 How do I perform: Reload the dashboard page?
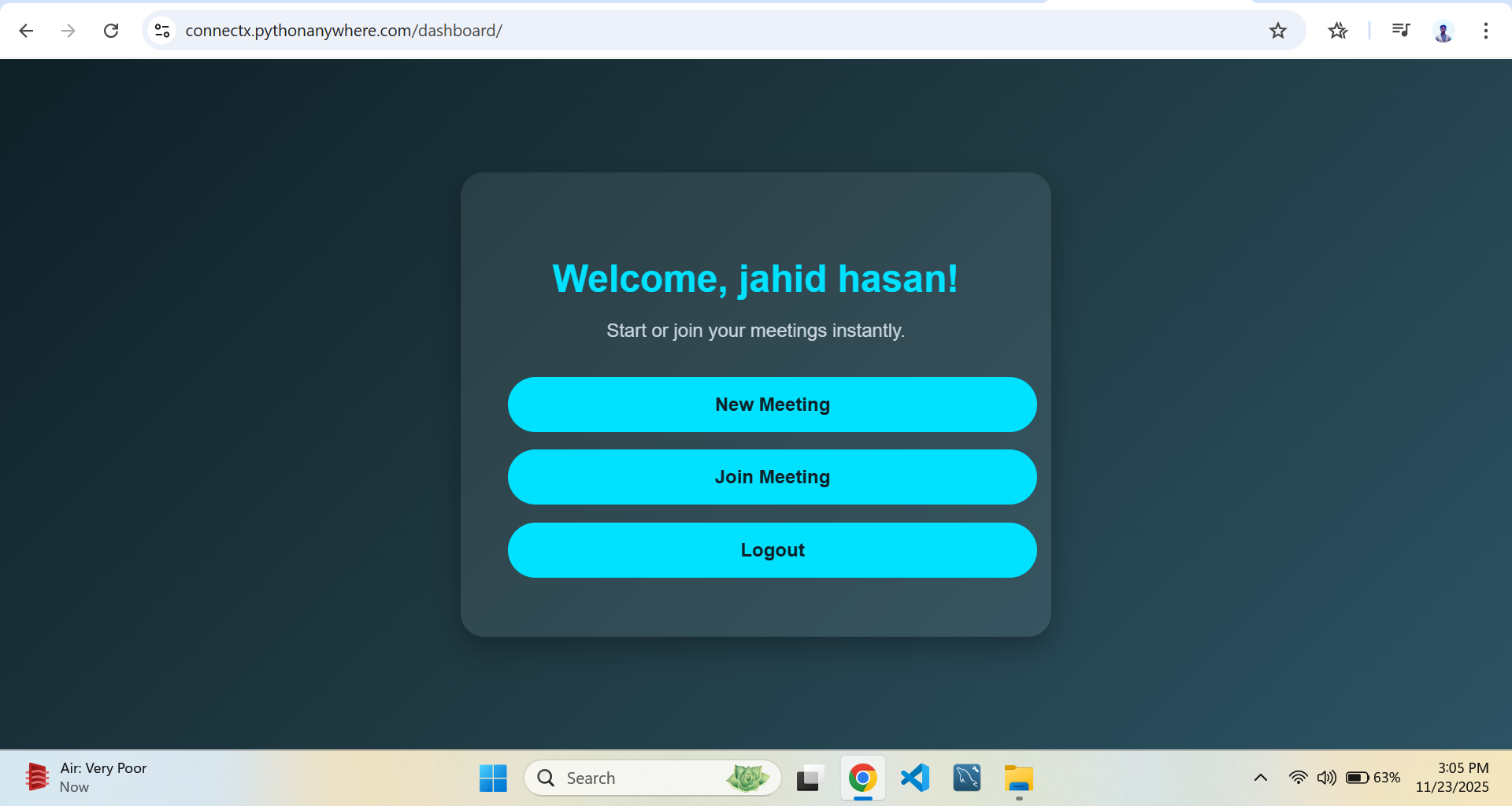[x=111, y=31]
